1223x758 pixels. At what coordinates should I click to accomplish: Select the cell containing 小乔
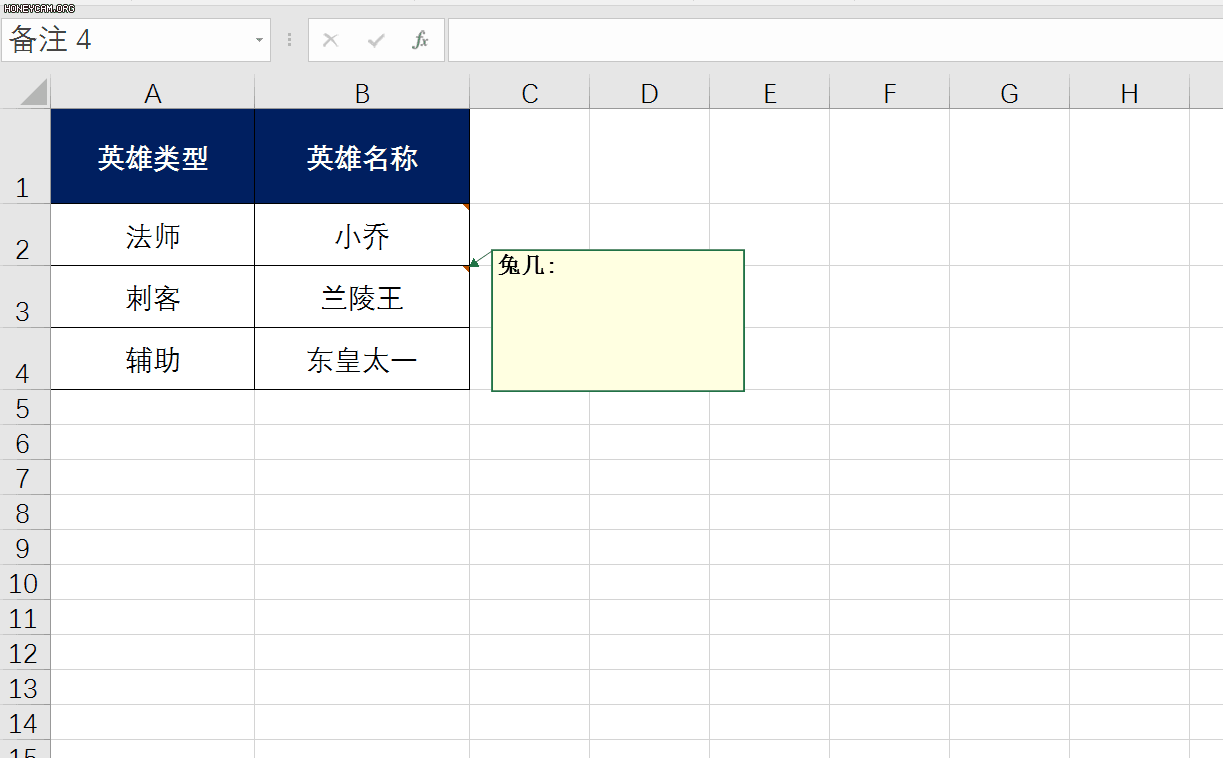click(362, 235)
